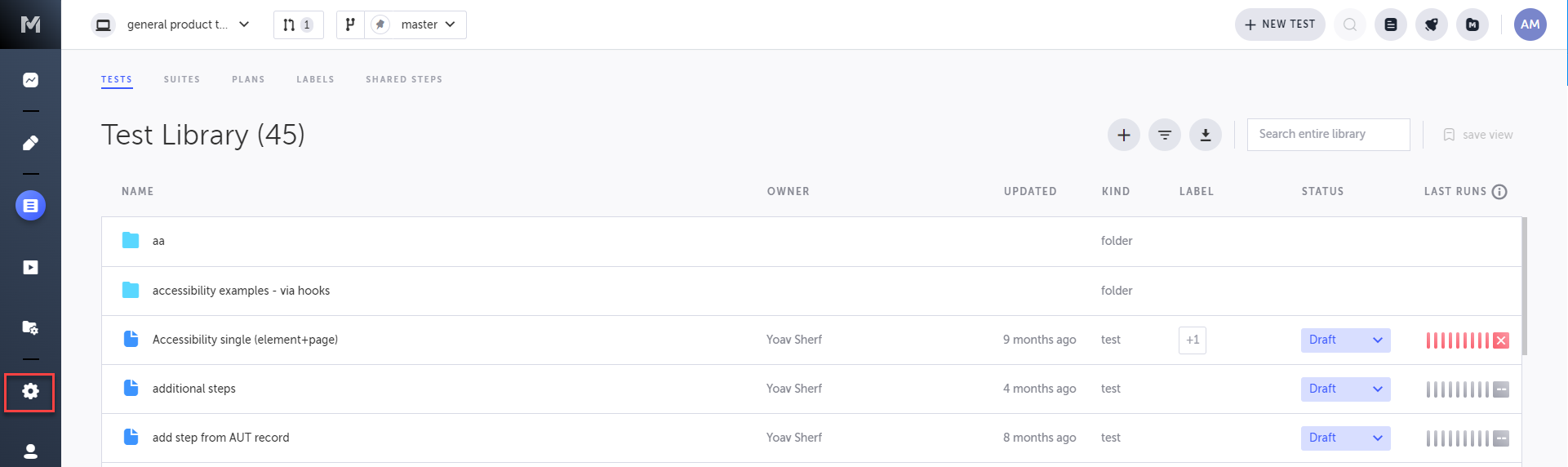1568x467 pixels.
Task: Open the dashboard chart icon in sidebar
Action: click(x=30, y=80)
